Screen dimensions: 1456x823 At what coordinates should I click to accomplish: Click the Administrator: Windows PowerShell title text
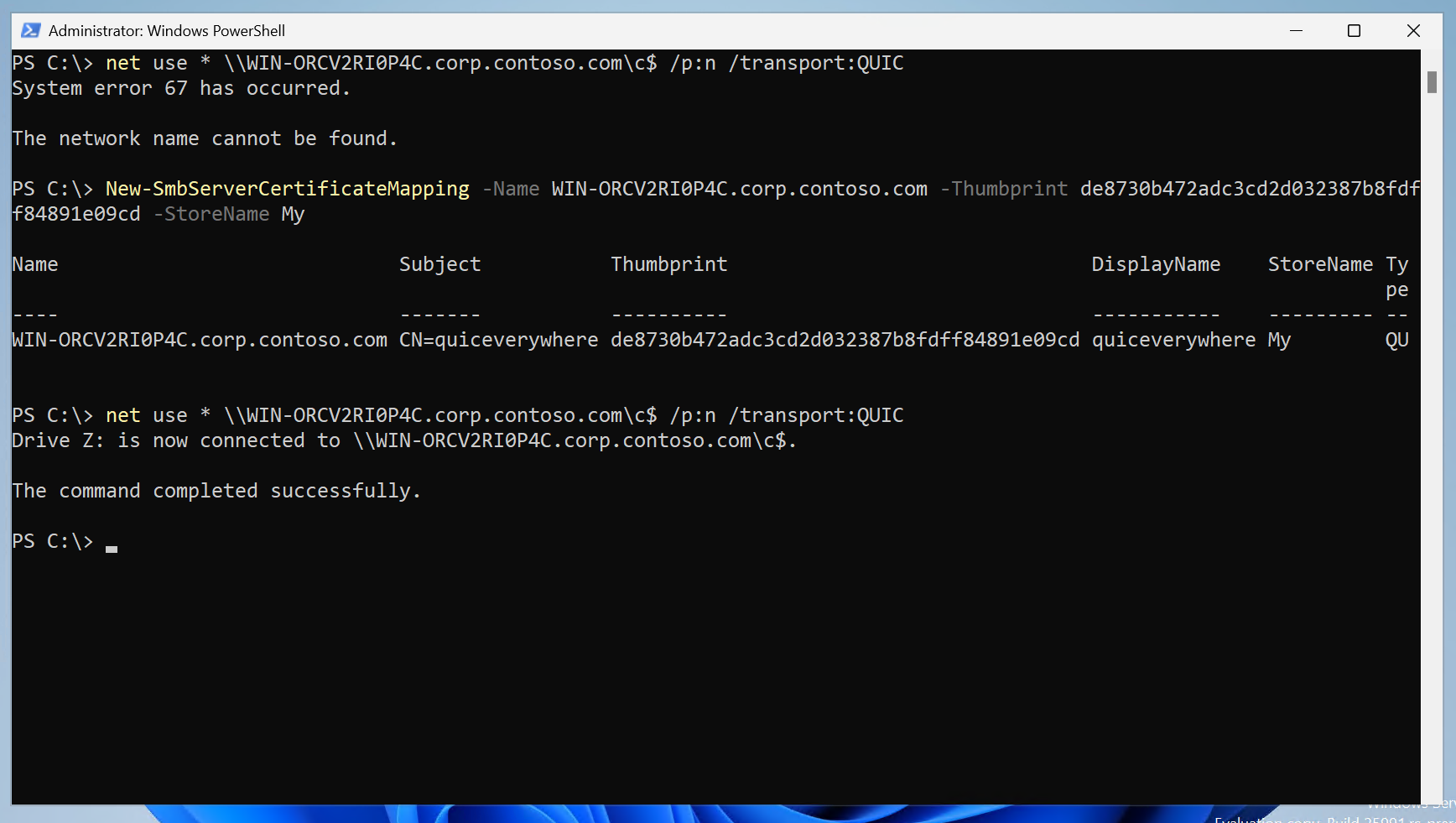click(166, 30)
